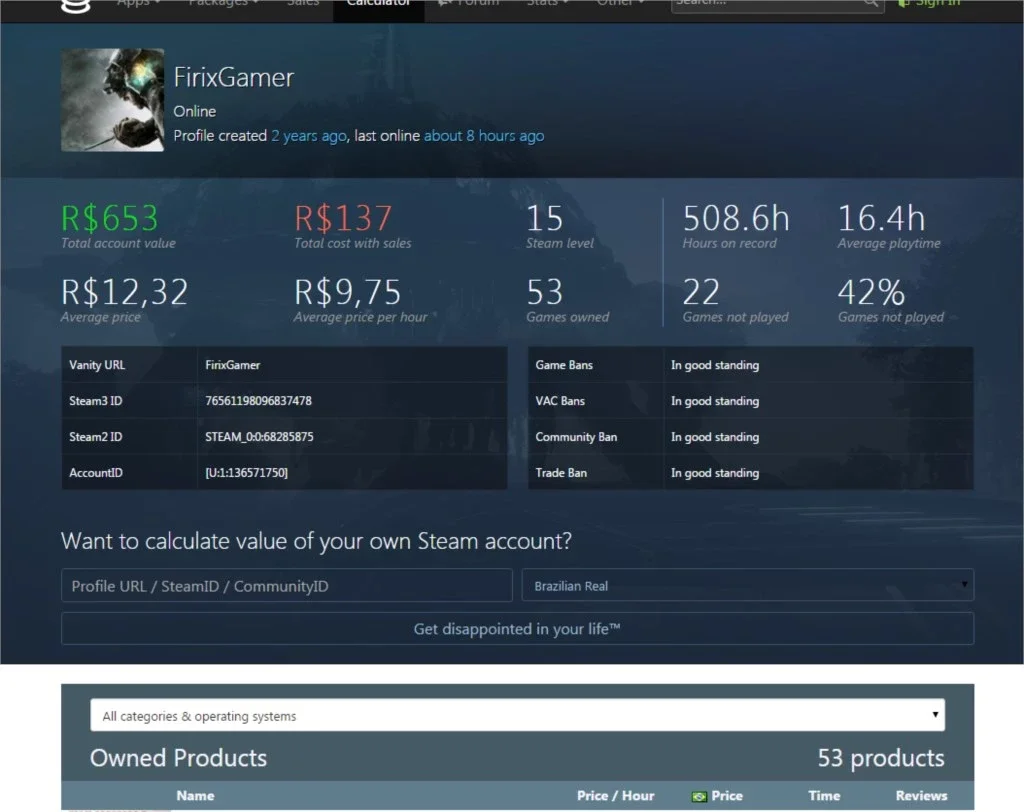
Task: Click the '15' Steam level value
Action: click(x=545, y=218)
